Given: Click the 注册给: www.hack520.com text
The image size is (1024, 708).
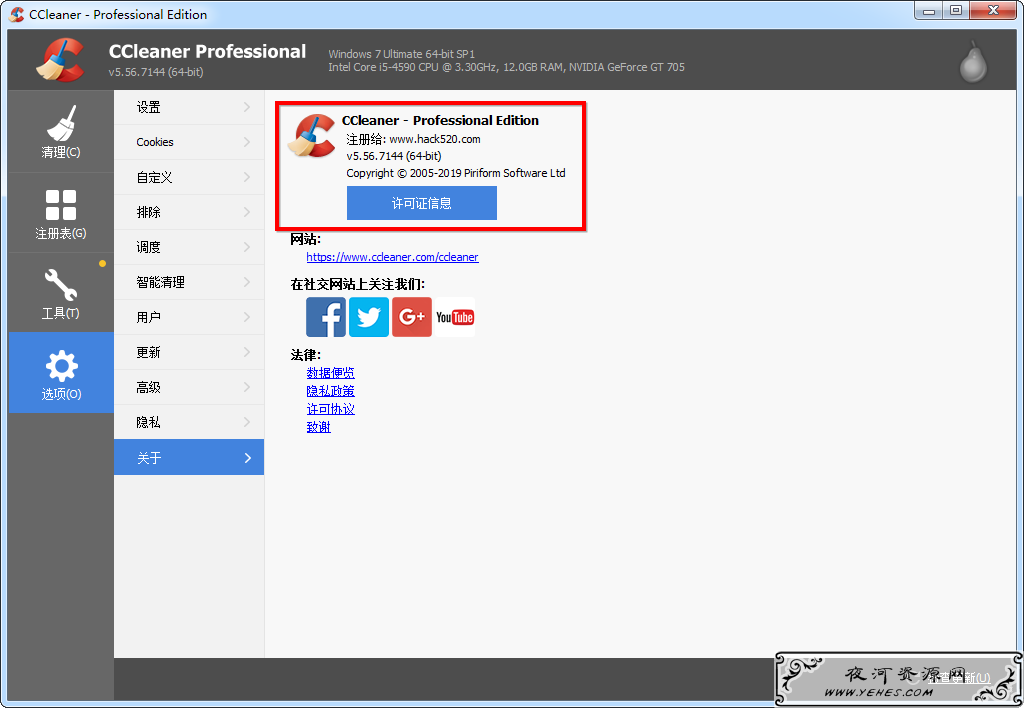Looking at the screenshot, I should click(x=413, y=139).
